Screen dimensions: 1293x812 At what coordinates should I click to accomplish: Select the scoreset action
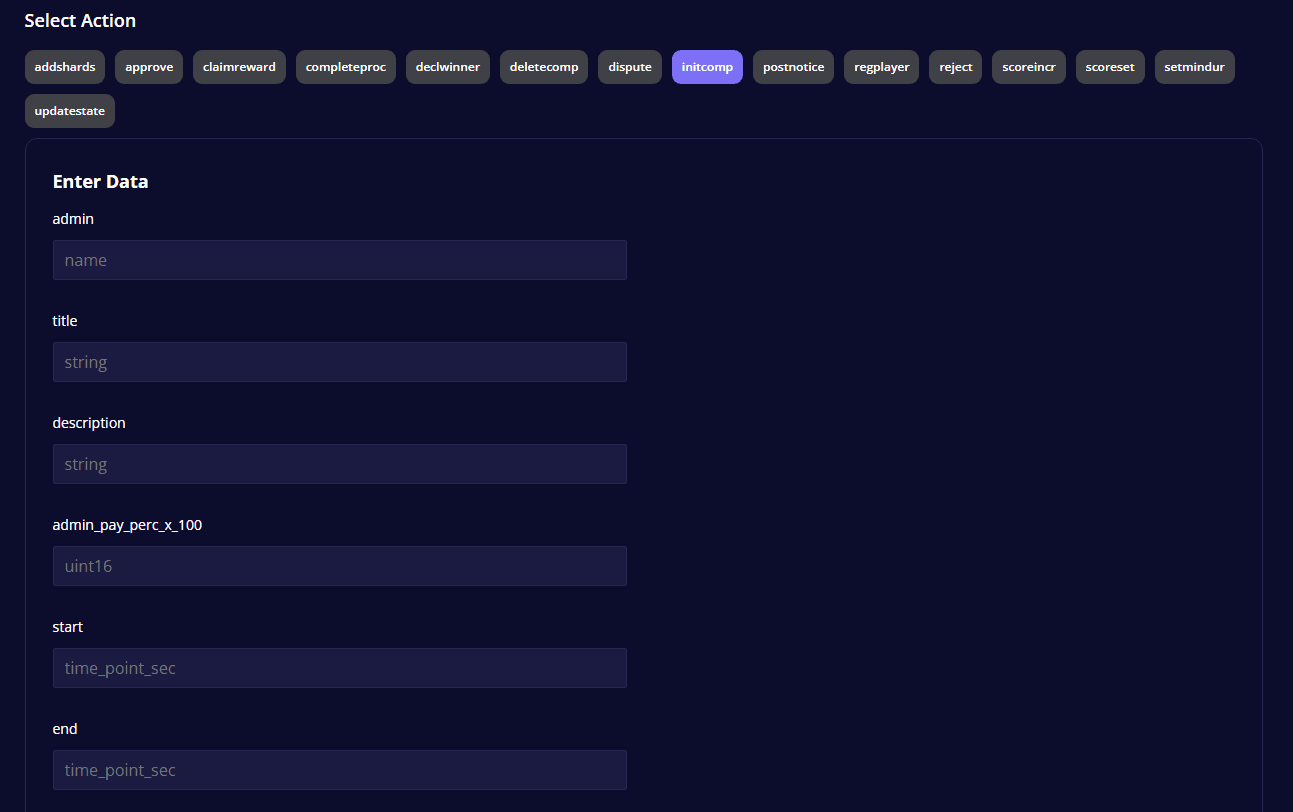[1110, 67]
